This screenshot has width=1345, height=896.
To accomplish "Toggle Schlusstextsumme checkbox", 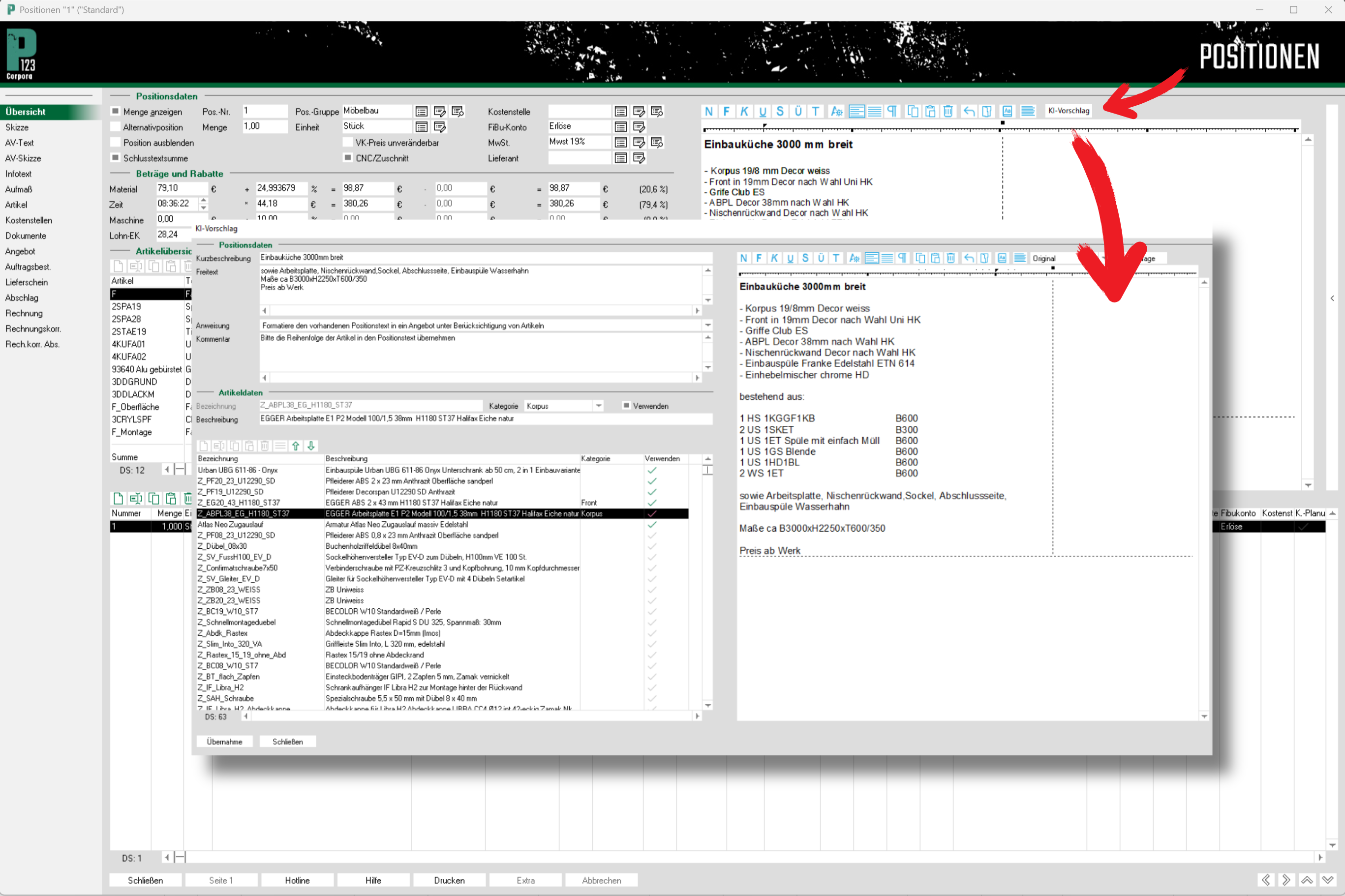I will [116, 158].
